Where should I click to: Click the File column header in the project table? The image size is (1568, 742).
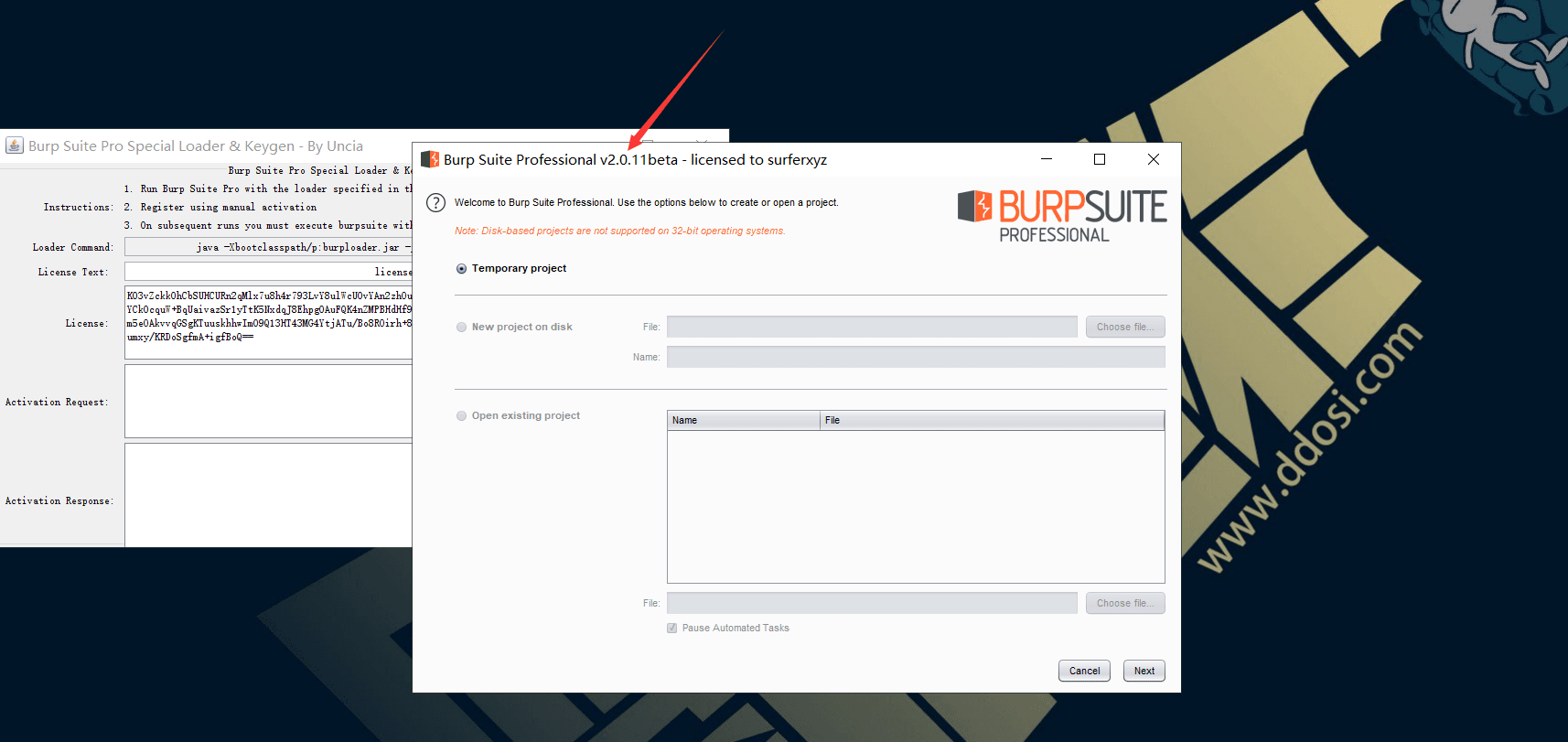click(992, 420)
